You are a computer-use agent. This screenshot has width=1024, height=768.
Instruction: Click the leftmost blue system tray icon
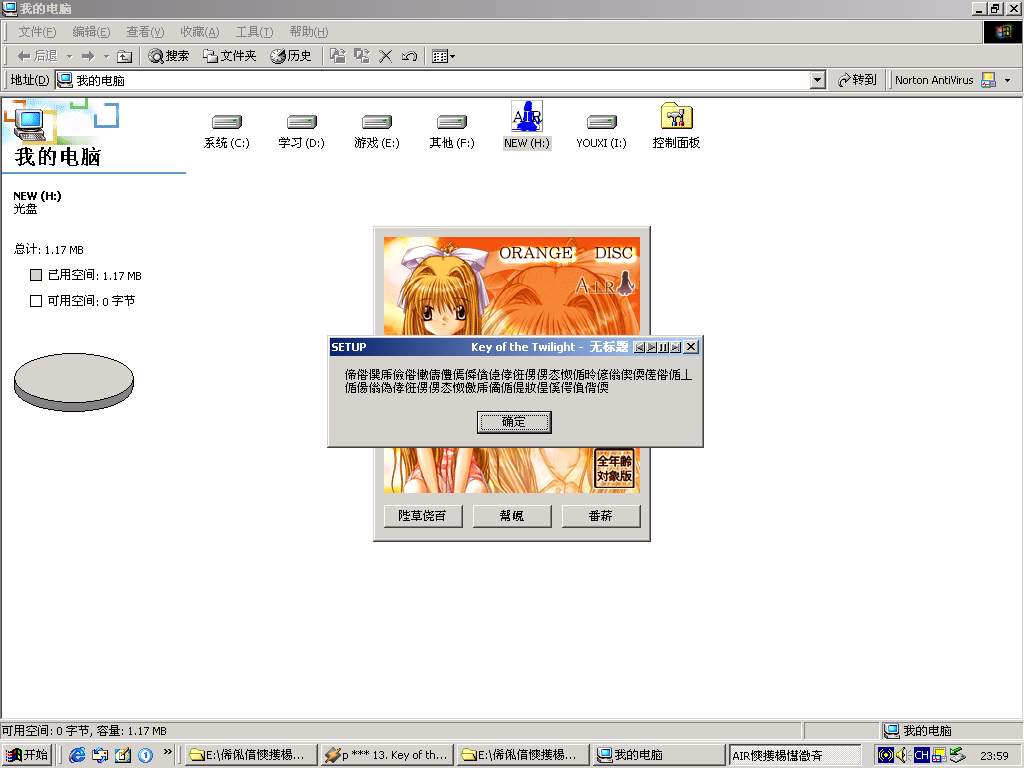(886, 755)
